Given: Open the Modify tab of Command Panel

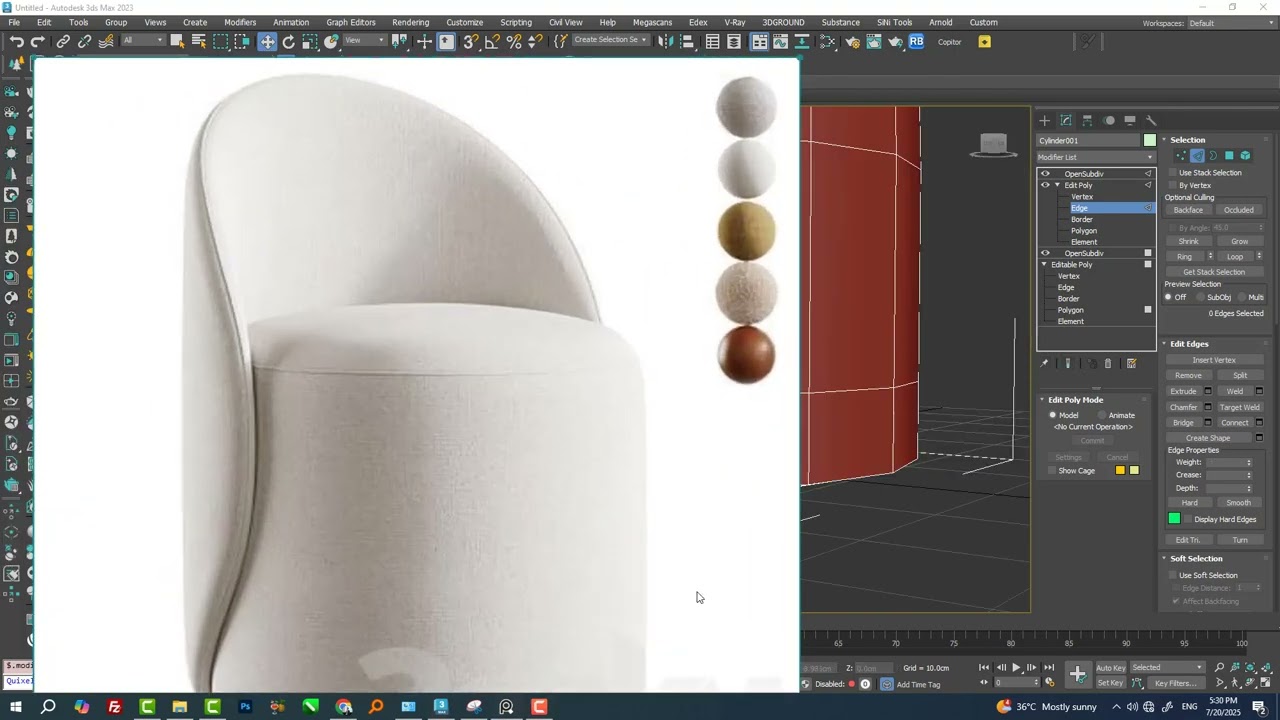Looking at the screenshot, I should 1066,120.
